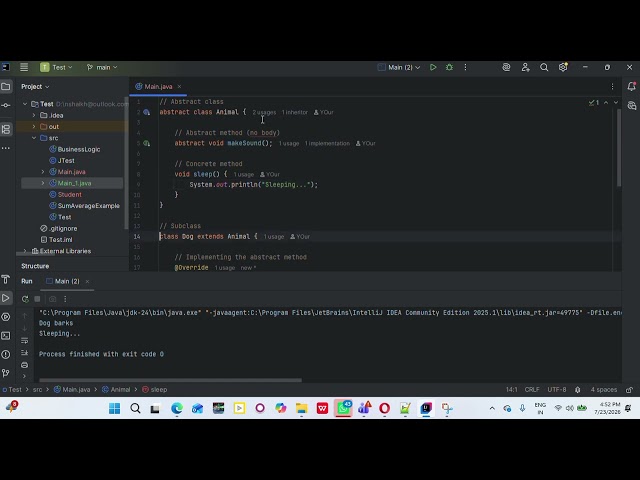The image size is (640, 480).
Task: Stop the running process square button
Action: (38, 299)
